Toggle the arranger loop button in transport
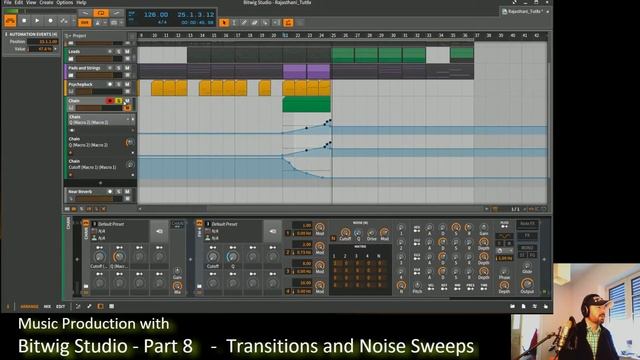Screen dimensions: 640x360 click(101, 13)
